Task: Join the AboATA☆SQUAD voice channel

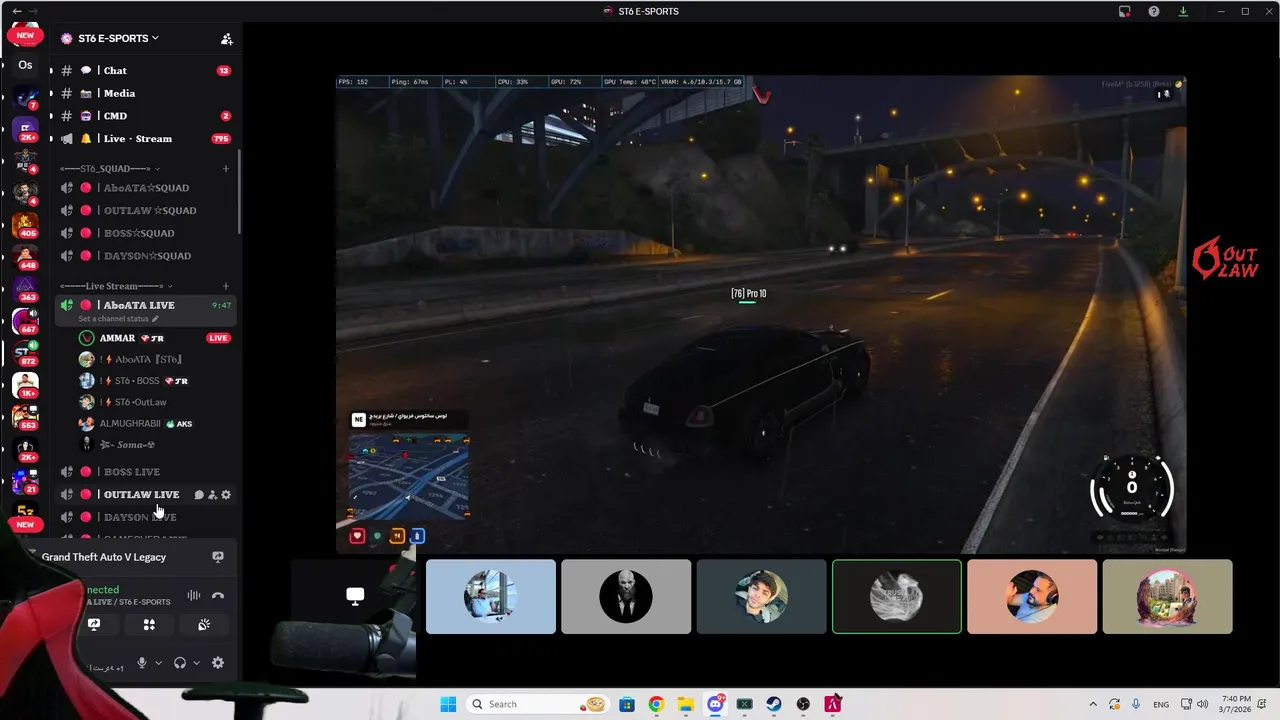Action: coord(145,188)
